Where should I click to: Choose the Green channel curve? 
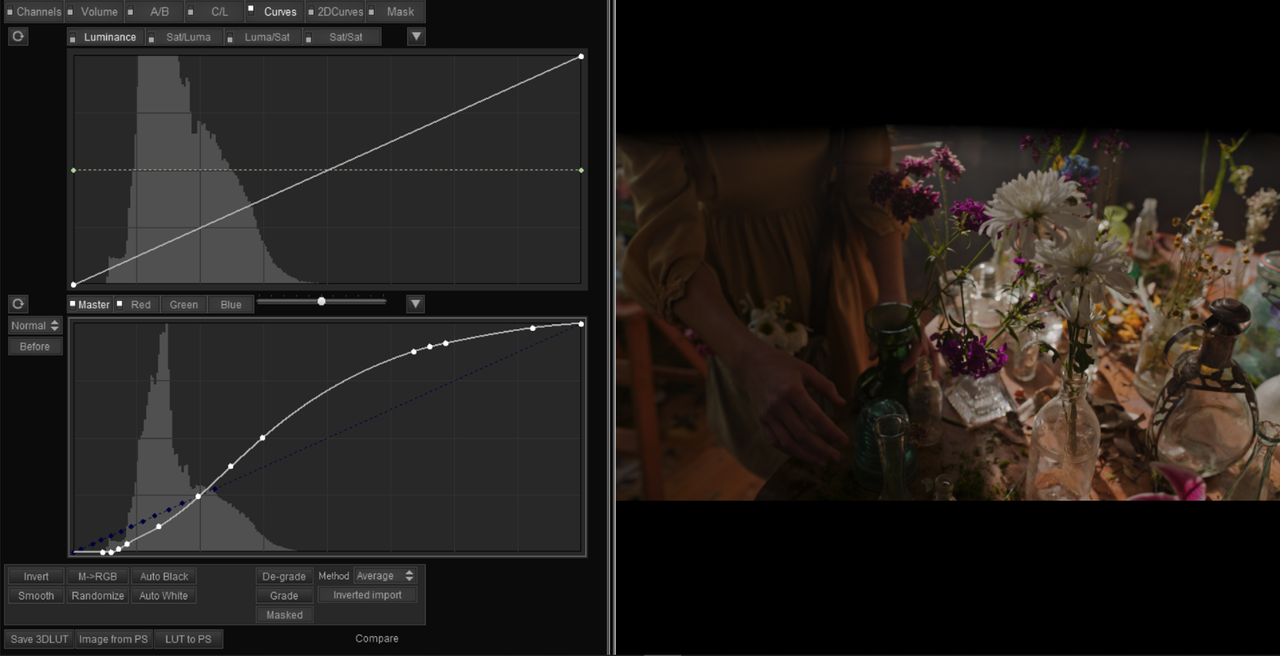(184, 304)
